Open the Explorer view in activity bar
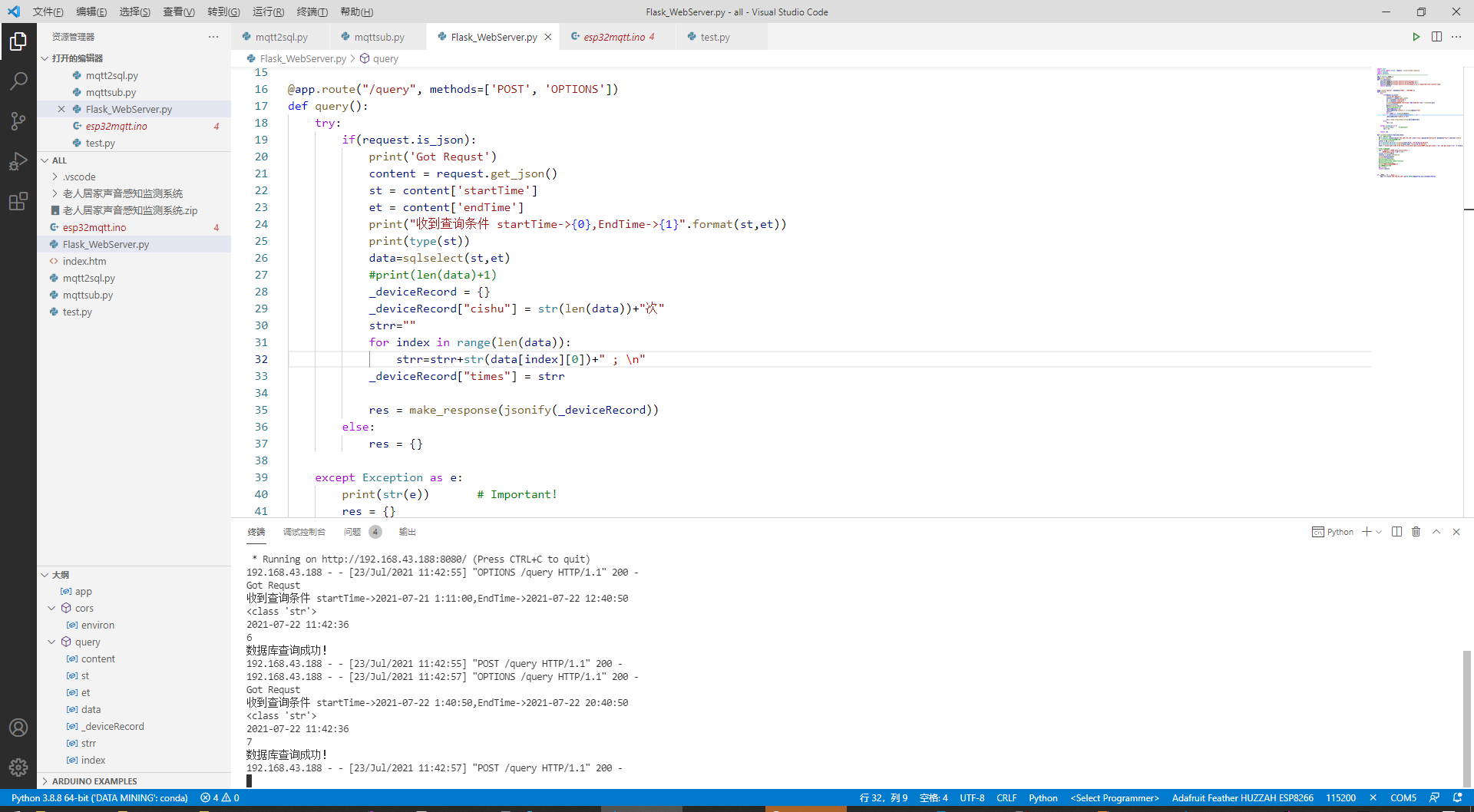Screen dimensions: 1474x812 coord(18,41)
